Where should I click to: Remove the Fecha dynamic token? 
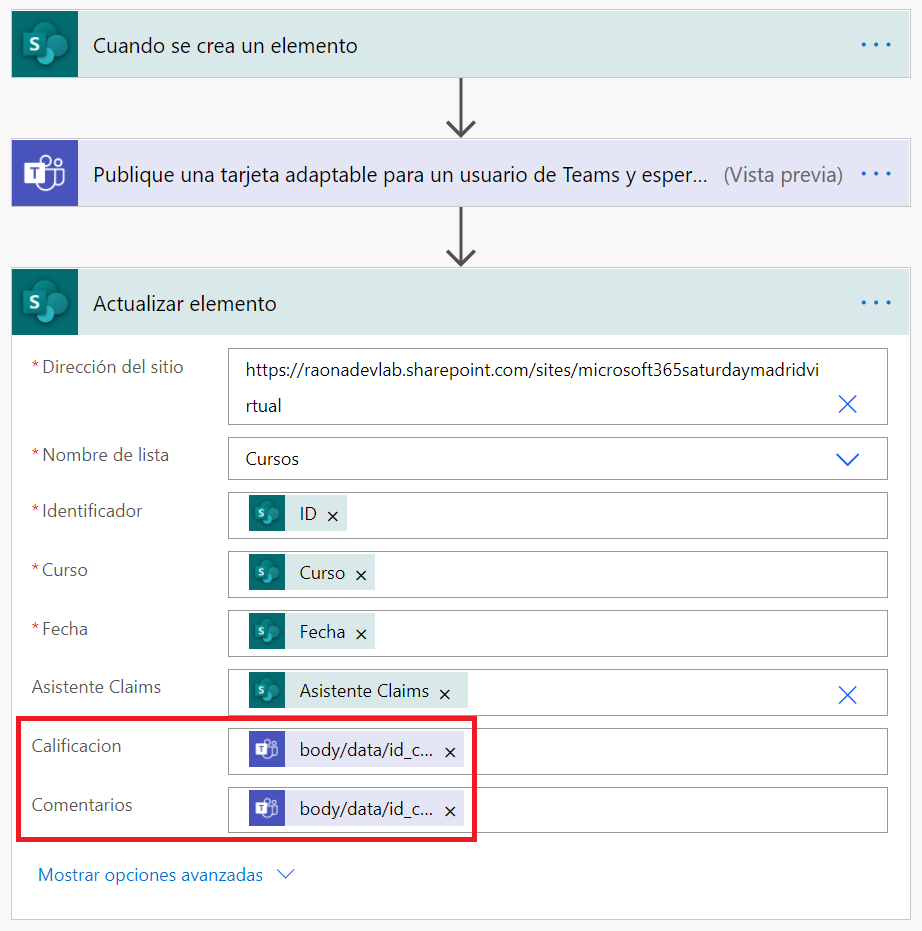point(361,634)
